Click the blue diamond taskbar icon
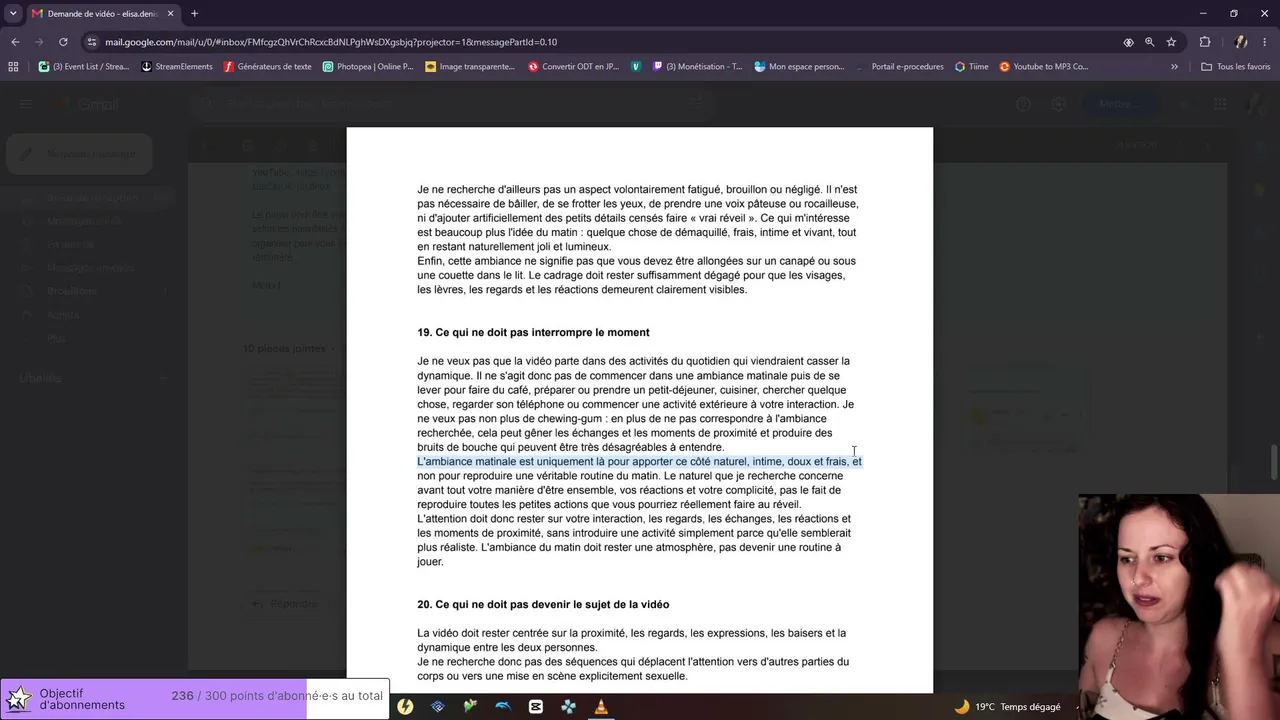The image size is (1280, 720). click(x=438, y=706)
